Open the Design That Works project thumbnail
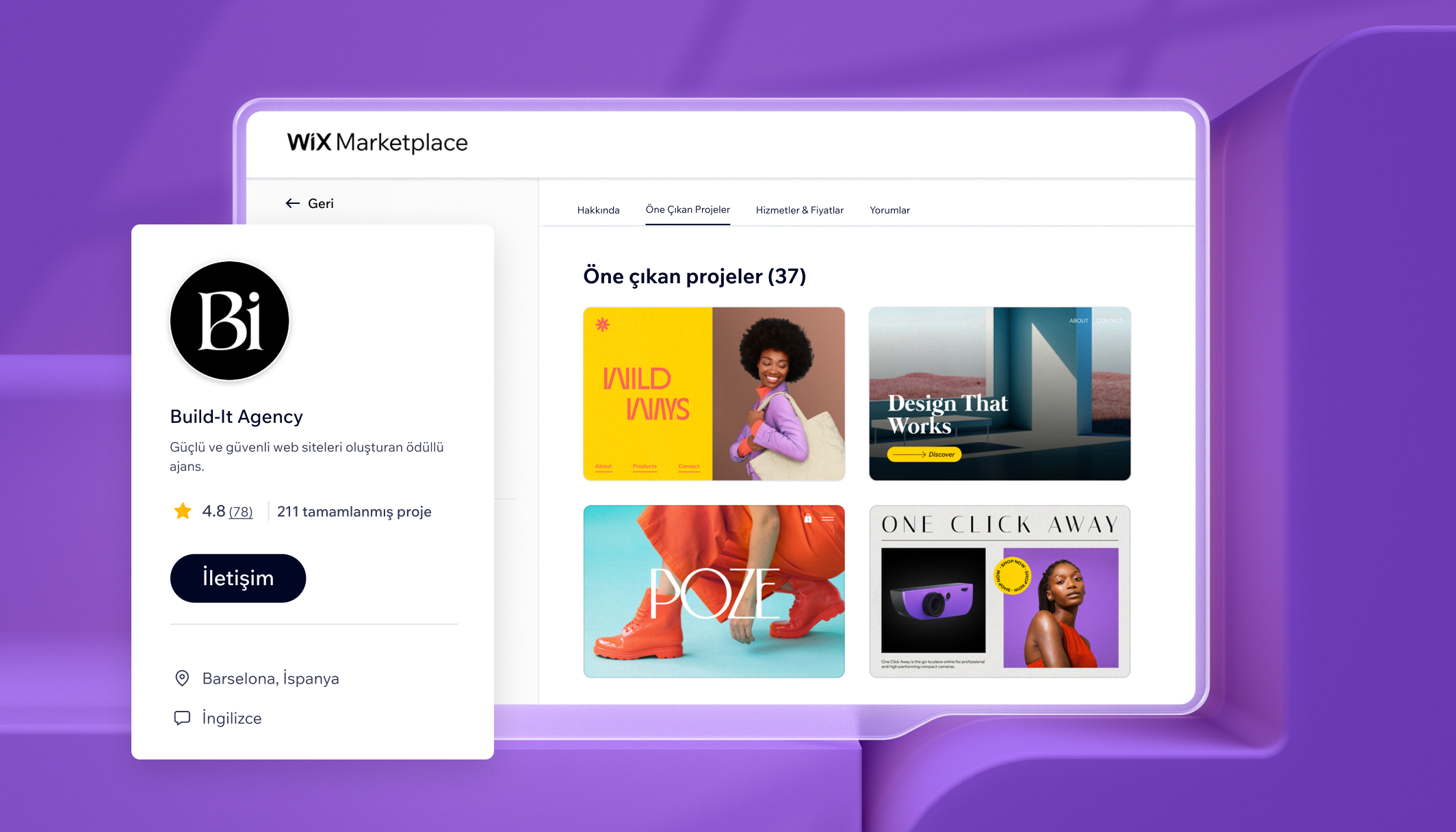Screen dimensions: 1456x832 [x=1000, y=394]
